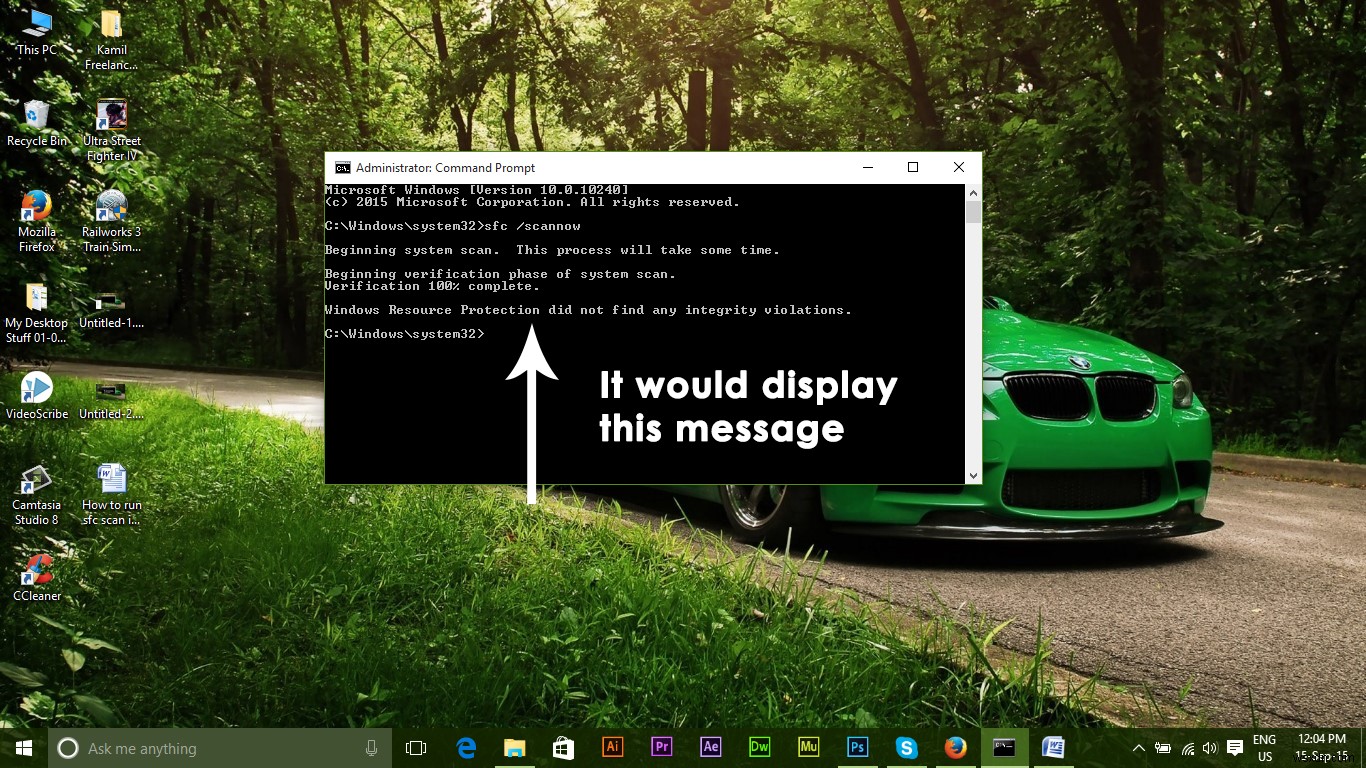Image resolution: width=1366 pixels, height=768 pixels.
Task: Click 'Beginning verification phase of system scan.' line
Action: click(500, 274)
